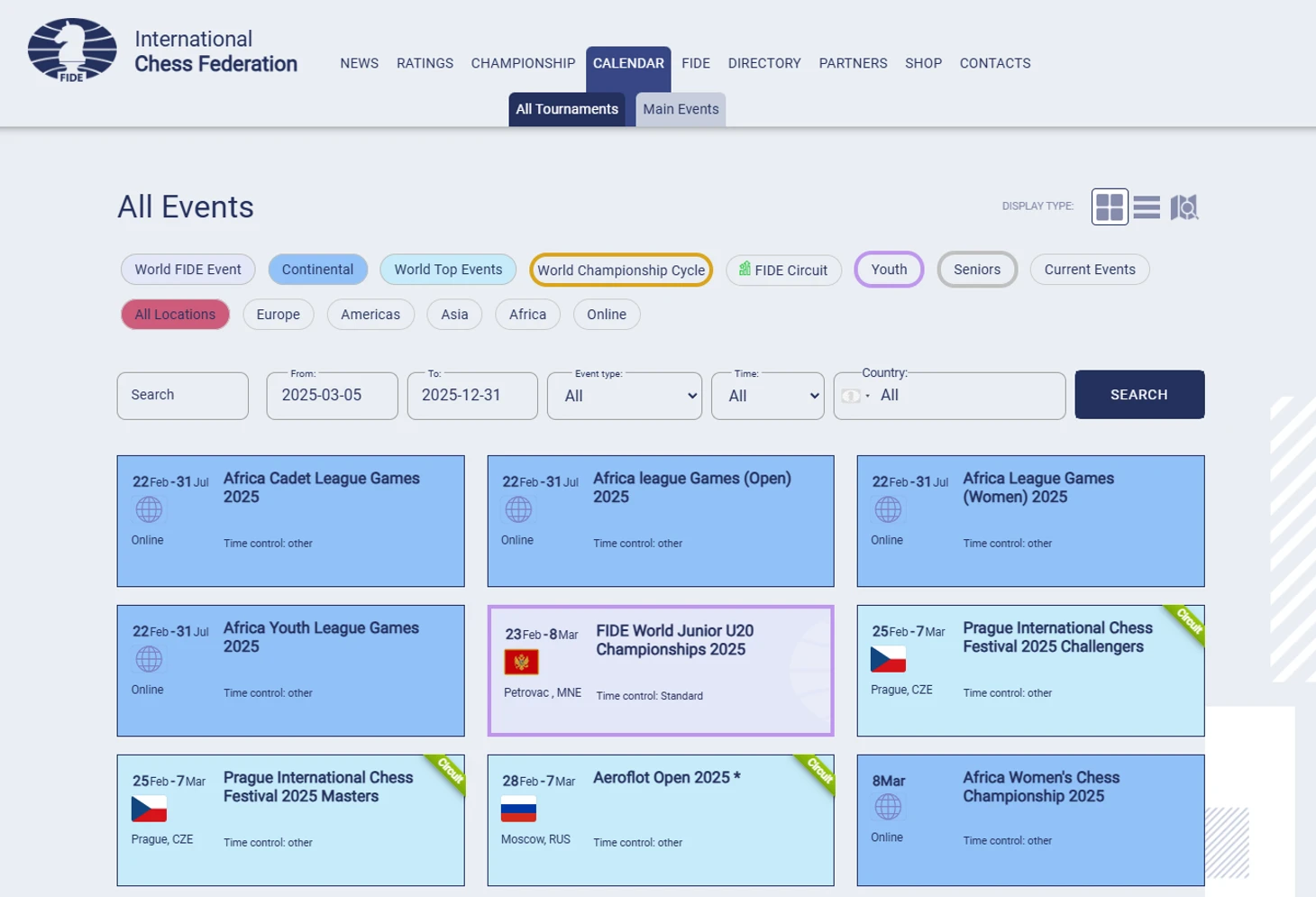Switch to map display view
Screen dimensions: 1316x897
click(x=1183, y=207)
